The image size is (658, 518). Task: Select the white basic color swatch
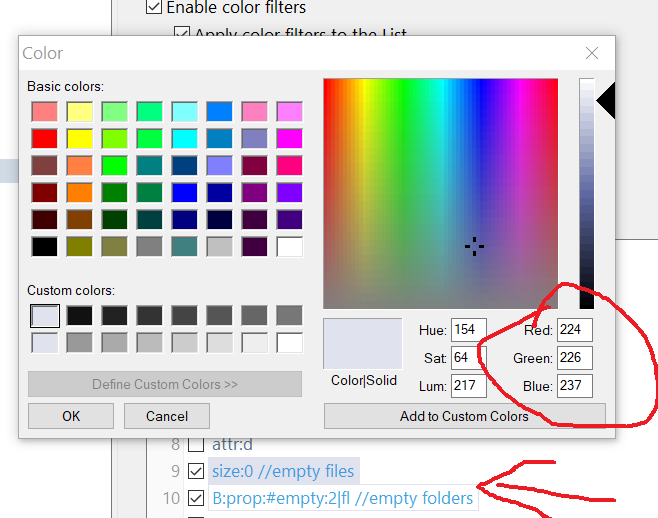tap(289, 246)
